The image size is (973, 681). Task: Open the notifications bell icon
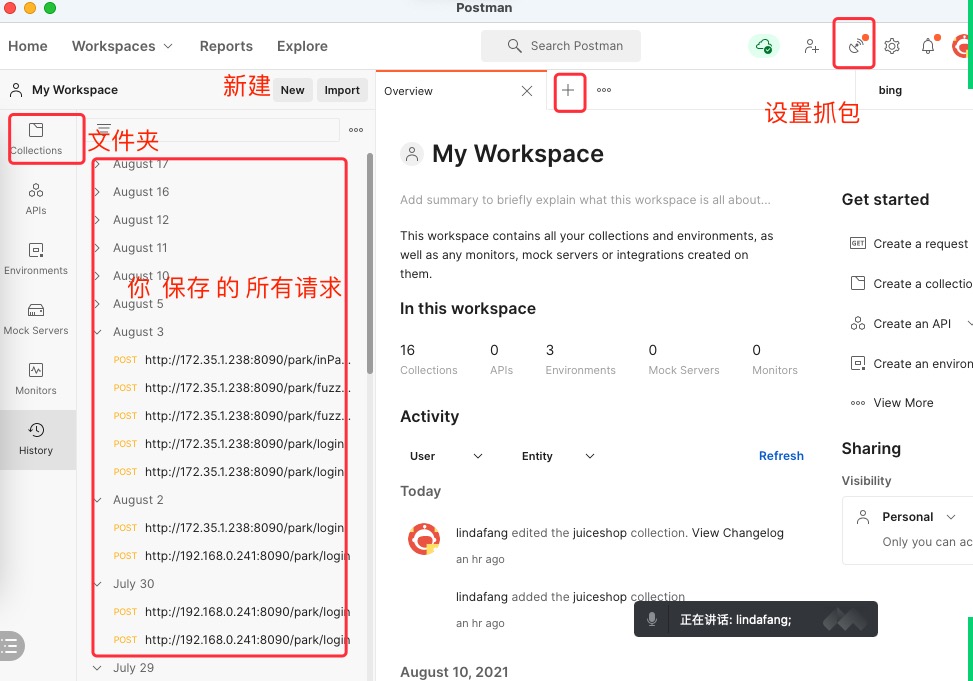[928, 46]
